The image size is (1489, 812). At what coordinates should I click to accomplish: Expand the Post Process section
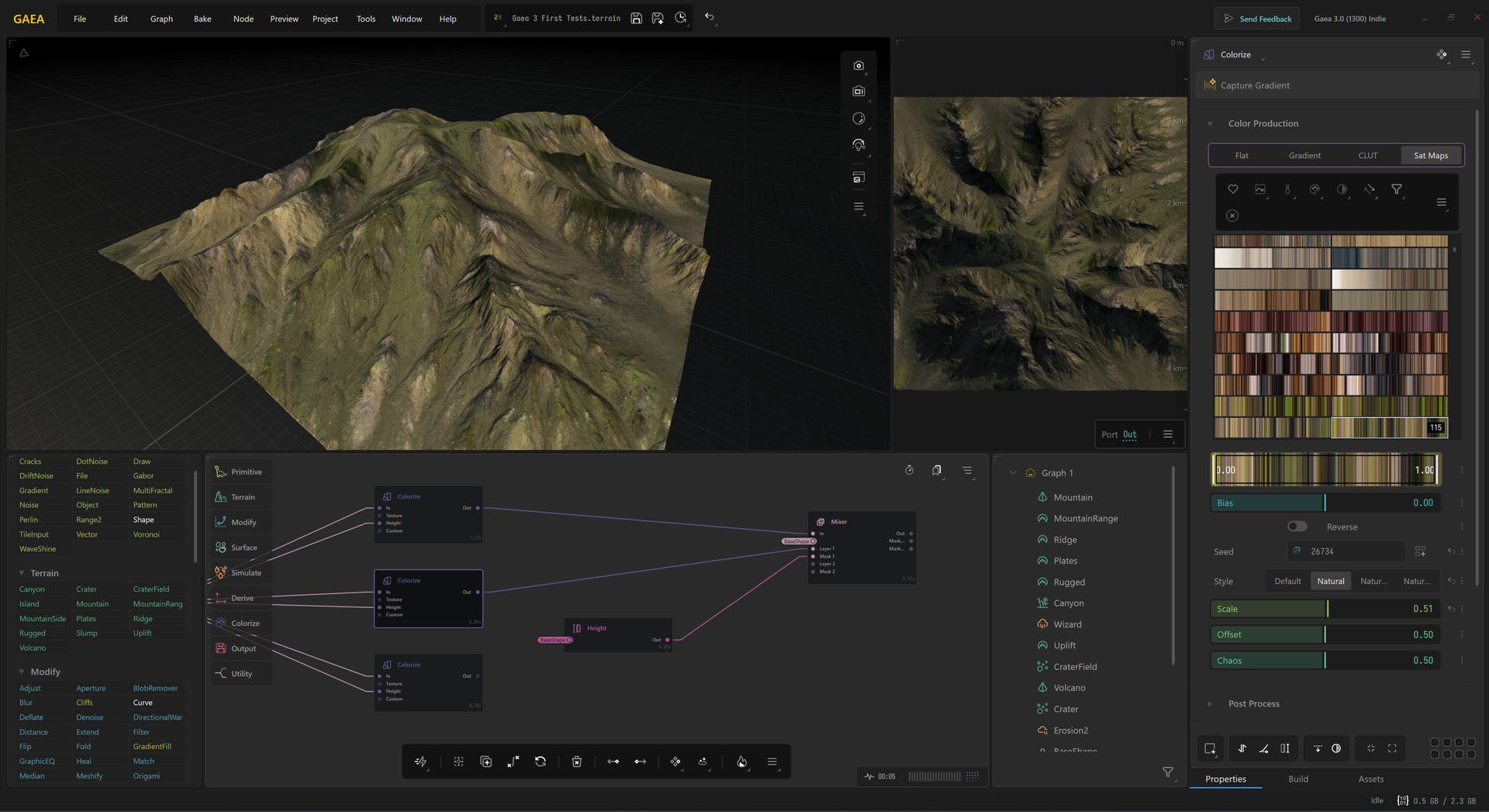(x=1210, y=704)
